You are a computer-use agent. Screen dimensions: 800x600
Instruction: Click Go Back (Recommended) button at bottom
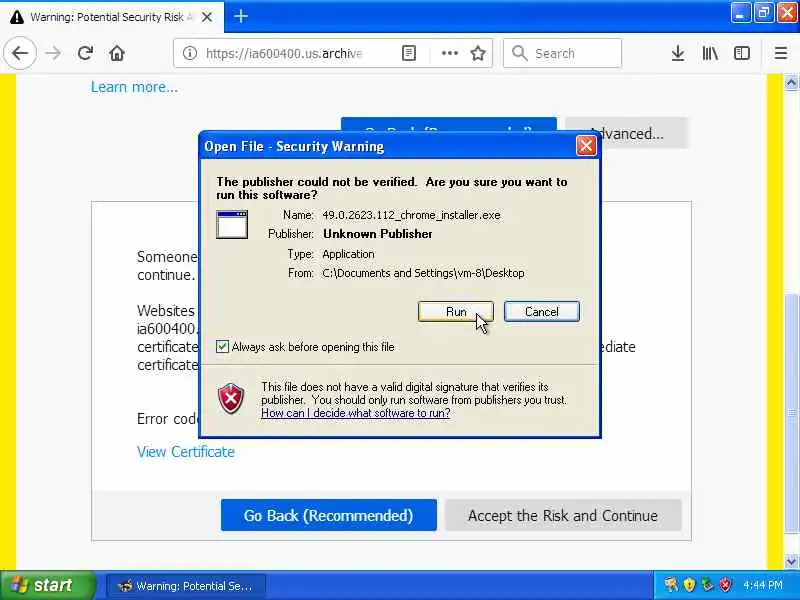click(329, 515)
